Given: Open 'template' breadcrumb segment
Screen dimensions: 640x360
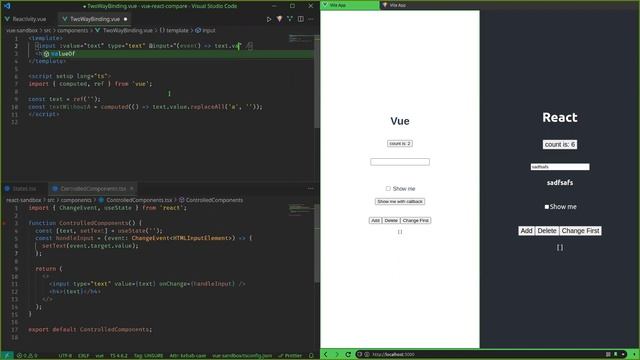Looking at the screenshot, I should coord(174,30).
